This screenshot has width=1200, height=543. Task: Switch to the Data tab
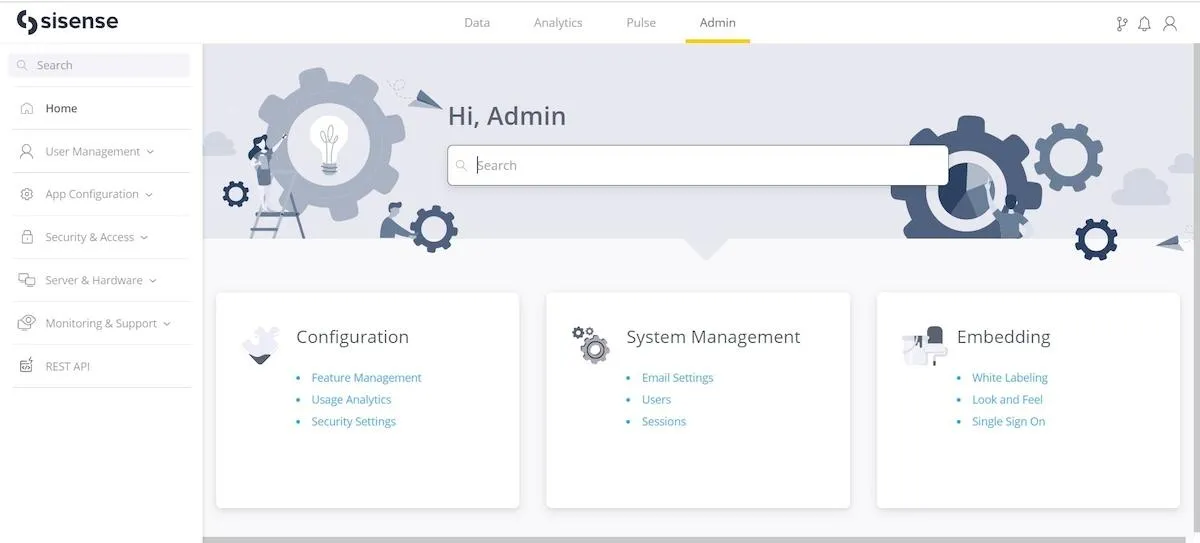(x=477, y=22)
